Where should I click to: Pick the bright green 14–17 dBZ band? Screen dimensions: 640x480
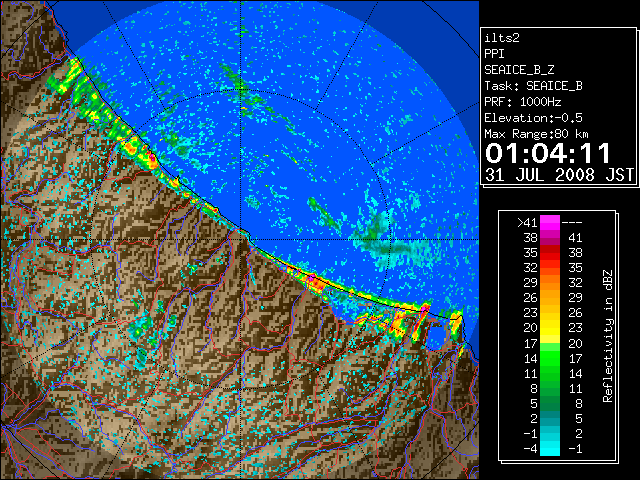pyautogui.click(x=550, y=358)
